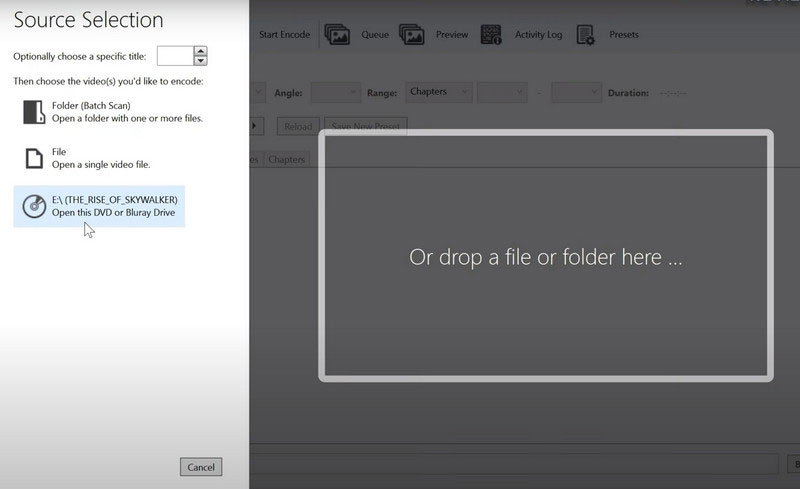Focus the specific title number field

coord(175,56)
